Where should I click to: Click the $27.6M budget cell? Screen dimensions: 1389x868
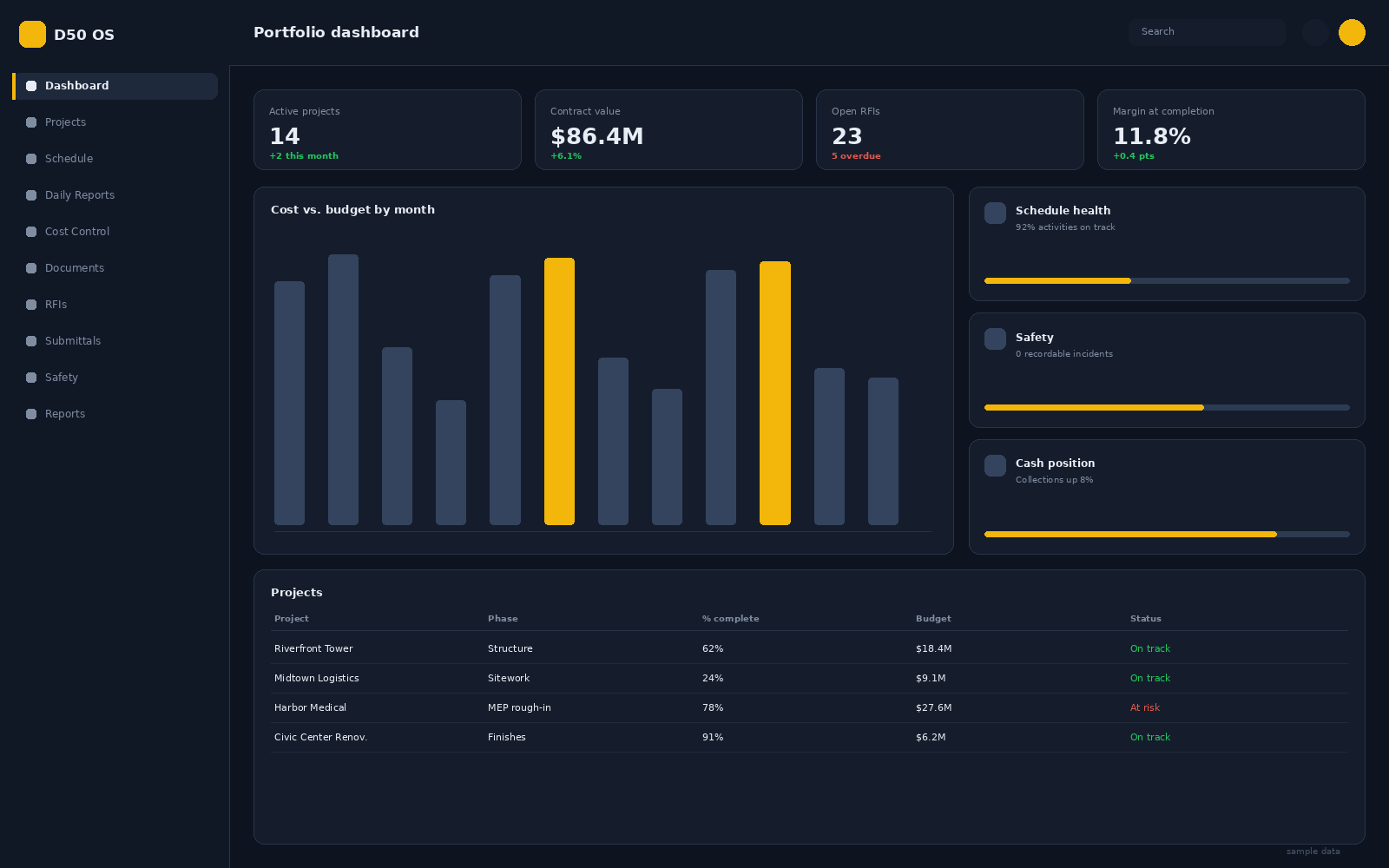pyautogui.click(x=933, y=708)
